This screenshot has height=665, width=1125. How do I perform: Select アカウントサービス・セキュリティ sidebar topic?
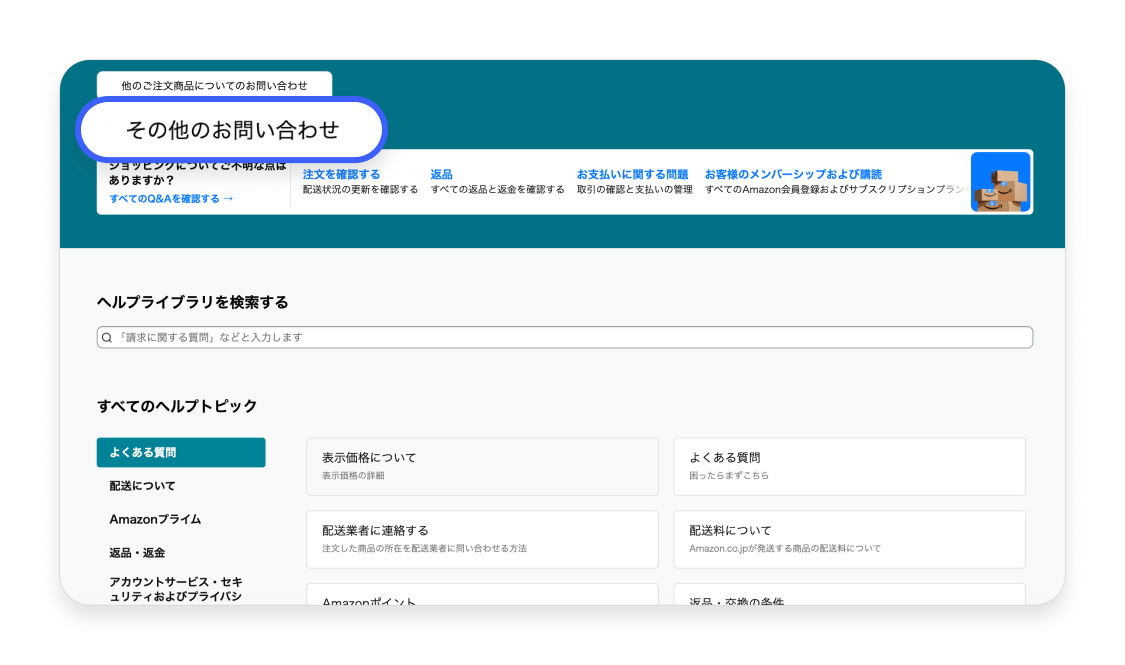point(176,588)
